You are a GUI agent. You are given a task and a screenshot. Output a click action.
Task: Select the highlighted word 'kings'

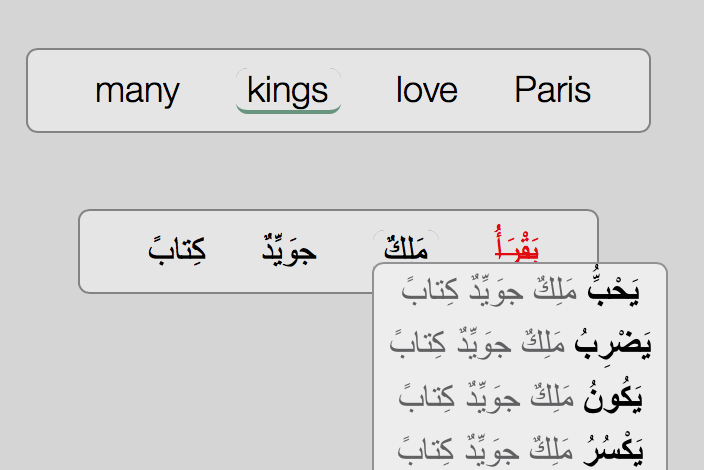tap(288, 91)
